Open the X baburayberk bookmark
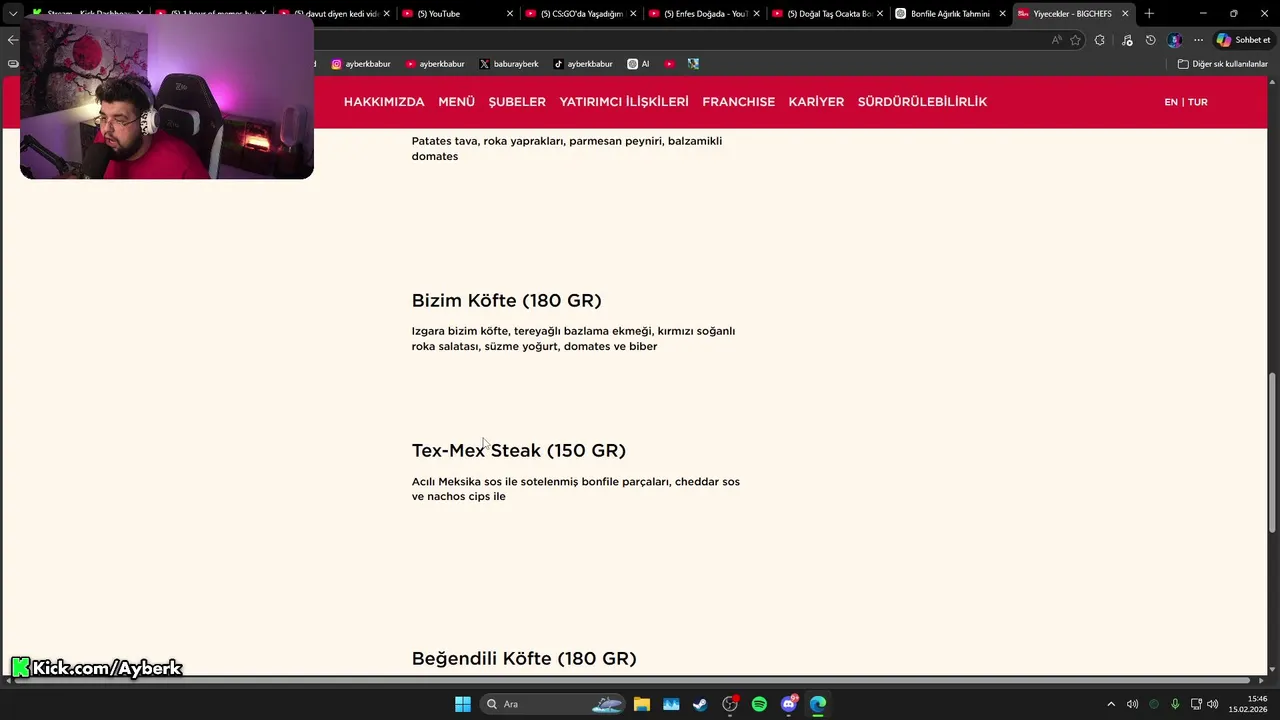1280x720 pixels. click(509, 64)
